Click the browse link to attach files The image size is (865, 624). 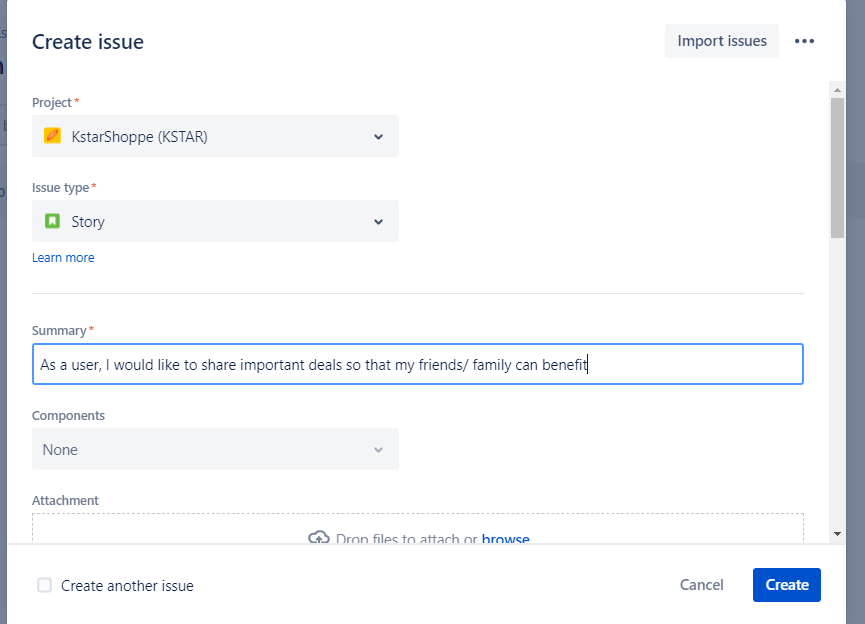pos(505,539)
